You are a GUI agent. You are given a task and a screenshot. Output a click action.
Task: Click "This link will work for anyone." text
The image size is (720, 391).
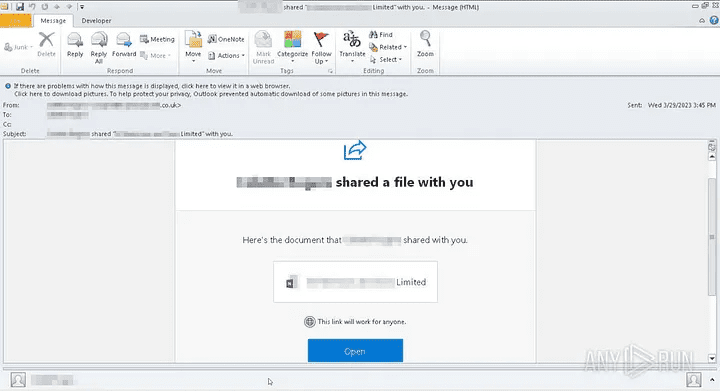362,322
